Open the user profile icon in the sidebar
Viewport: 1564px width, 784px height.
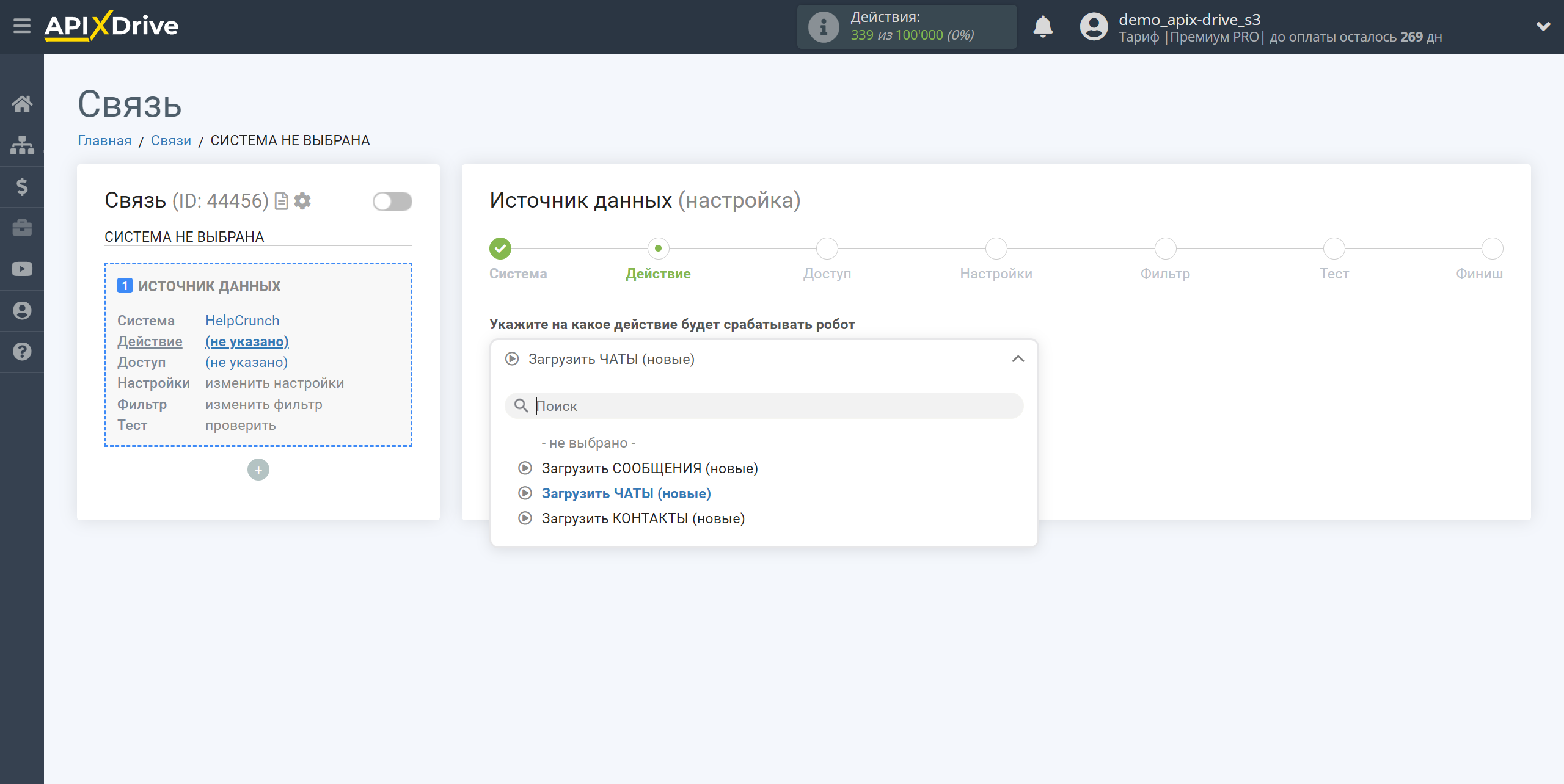(22, 310)
